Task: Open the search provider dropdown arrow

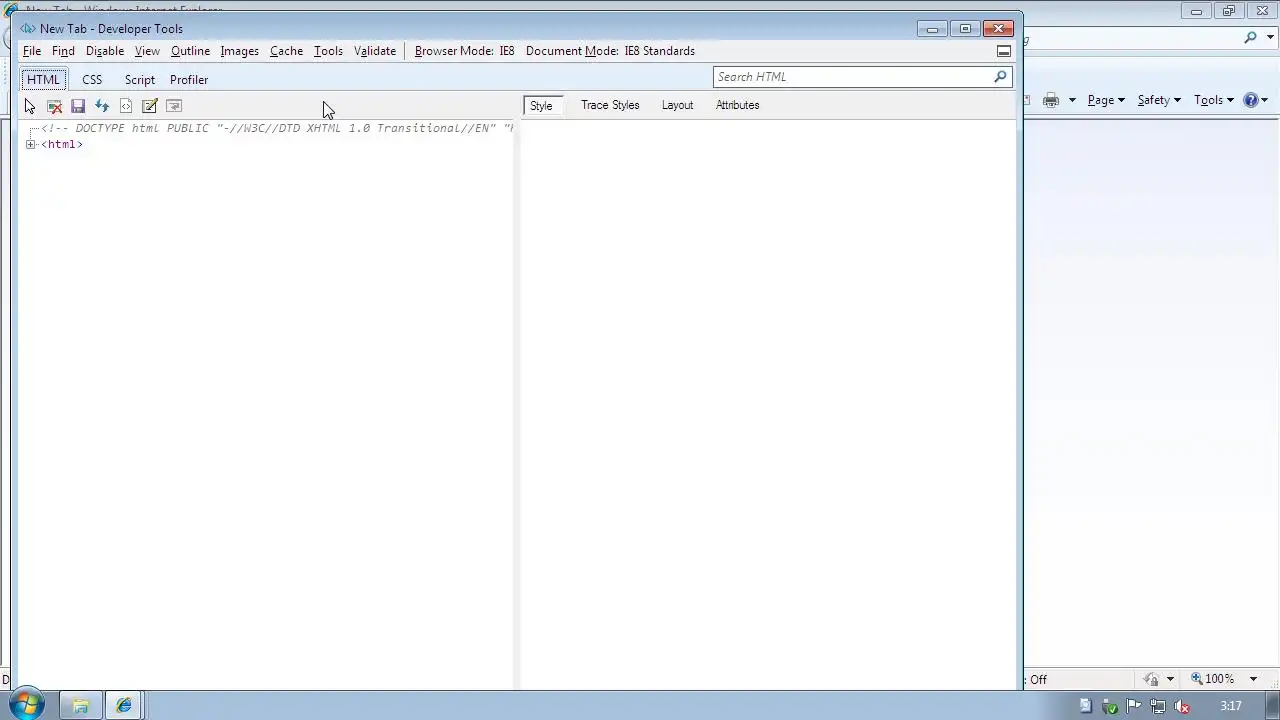Action: click(x=1269, y=38)
